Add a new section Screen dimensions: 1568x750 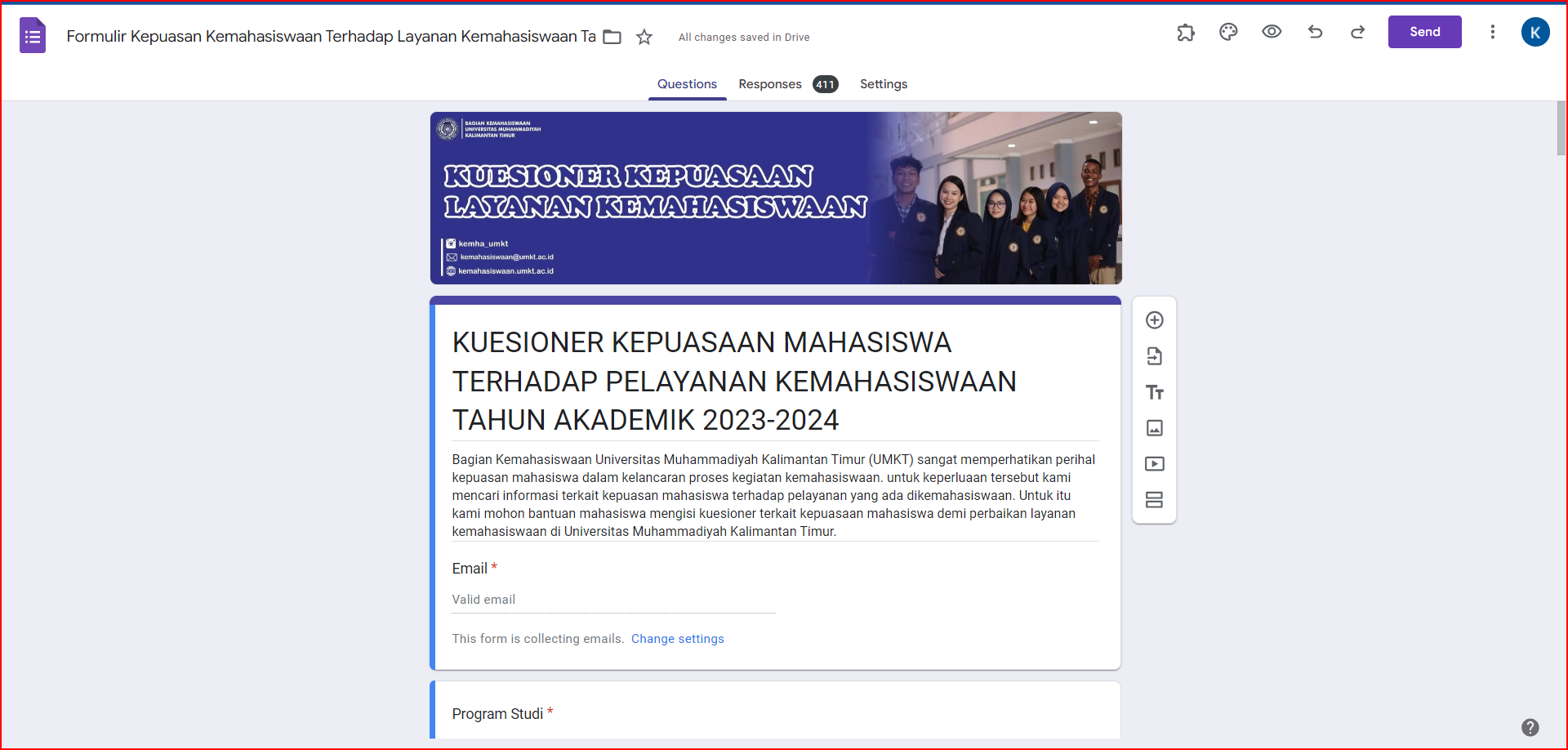pos(1154,500)
